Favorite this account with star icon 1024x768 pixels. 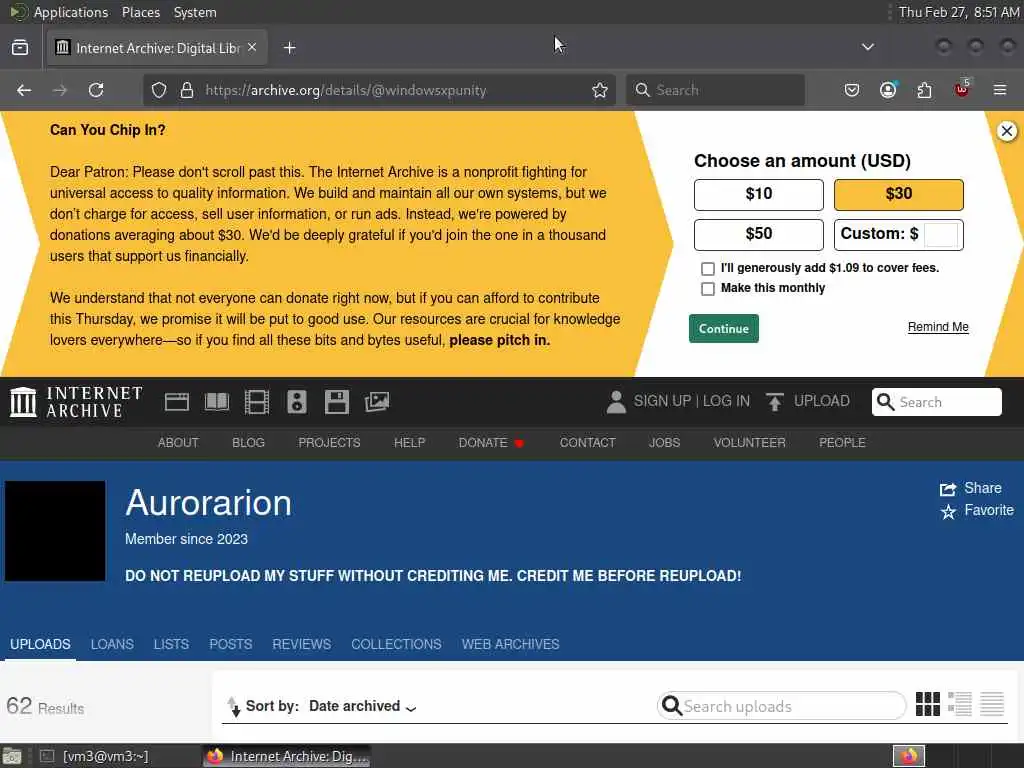point(977,511)
